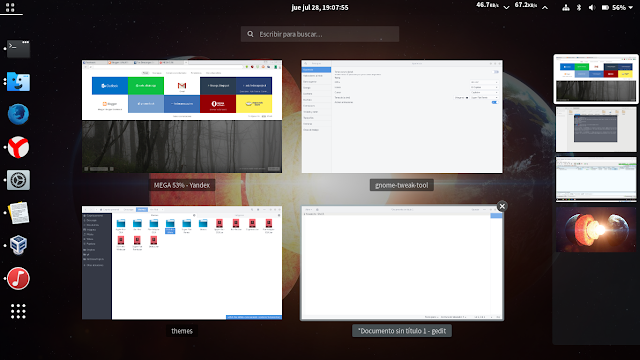The image size is (640, 360).
Task: Open the red music player dock icon
Action: 18,278
